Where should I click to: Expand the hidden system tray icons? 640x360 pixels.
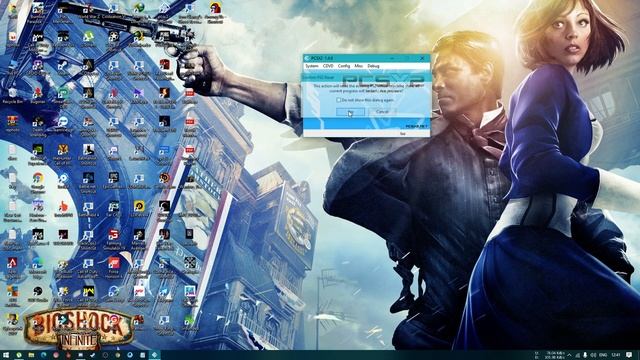pyautogui.click(x=569, y=355)
